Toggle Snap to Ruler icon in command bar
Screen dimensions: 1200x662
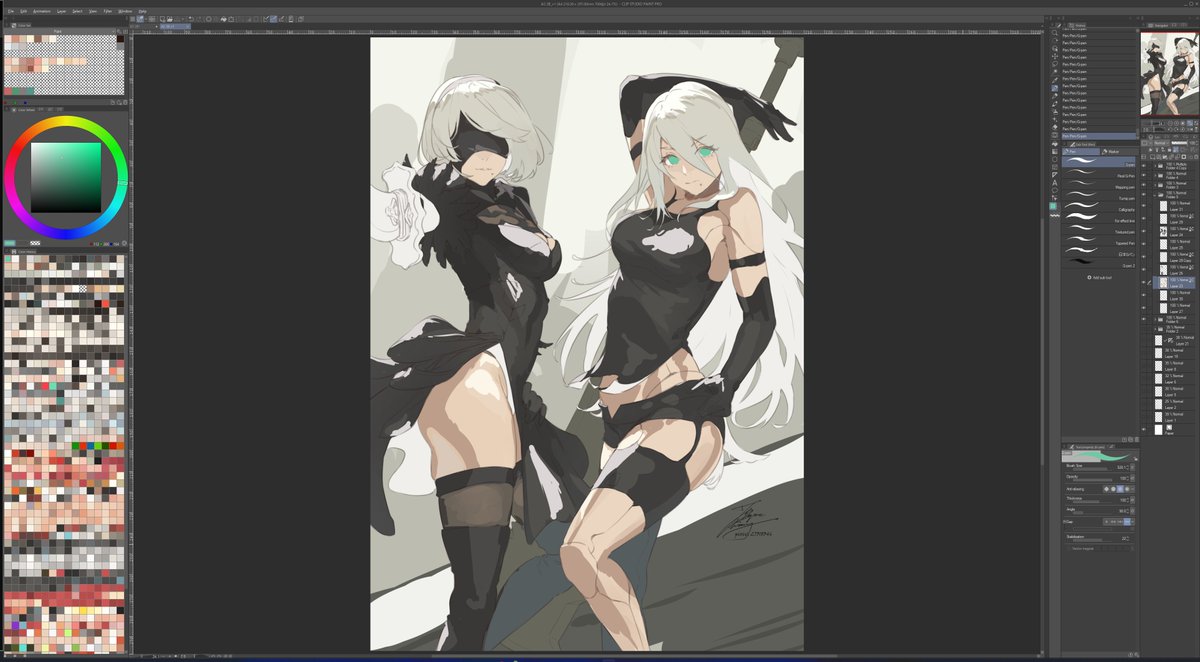266,19
